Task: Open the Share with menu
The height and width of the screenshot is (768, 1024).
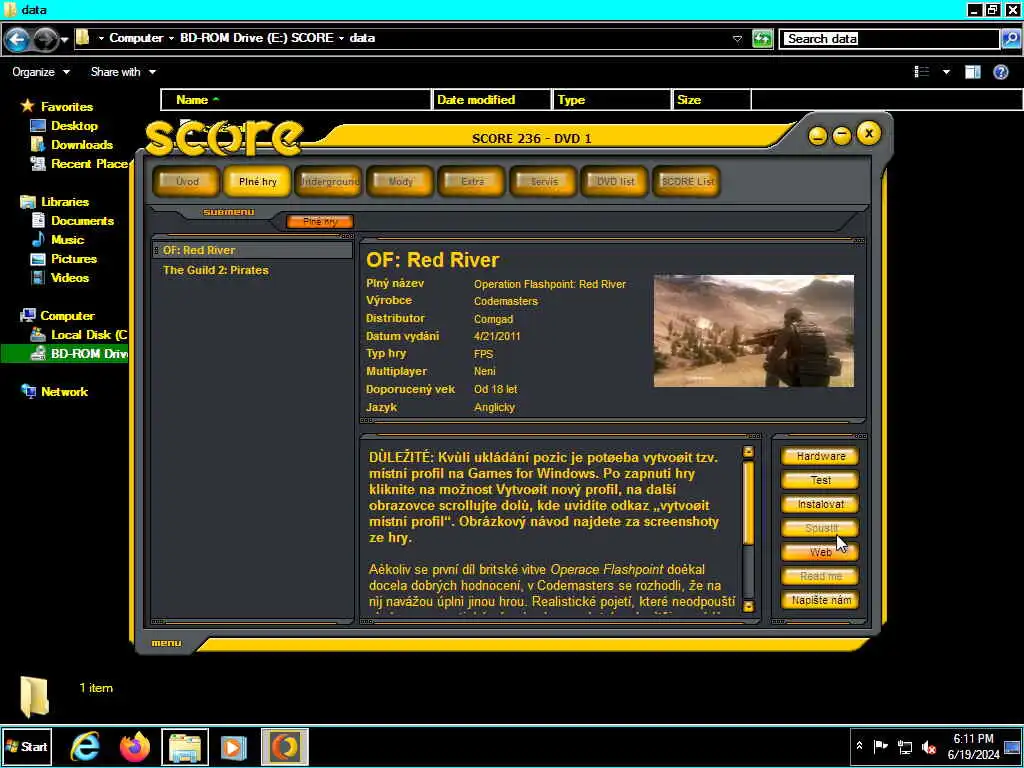Action: (123, 72)
